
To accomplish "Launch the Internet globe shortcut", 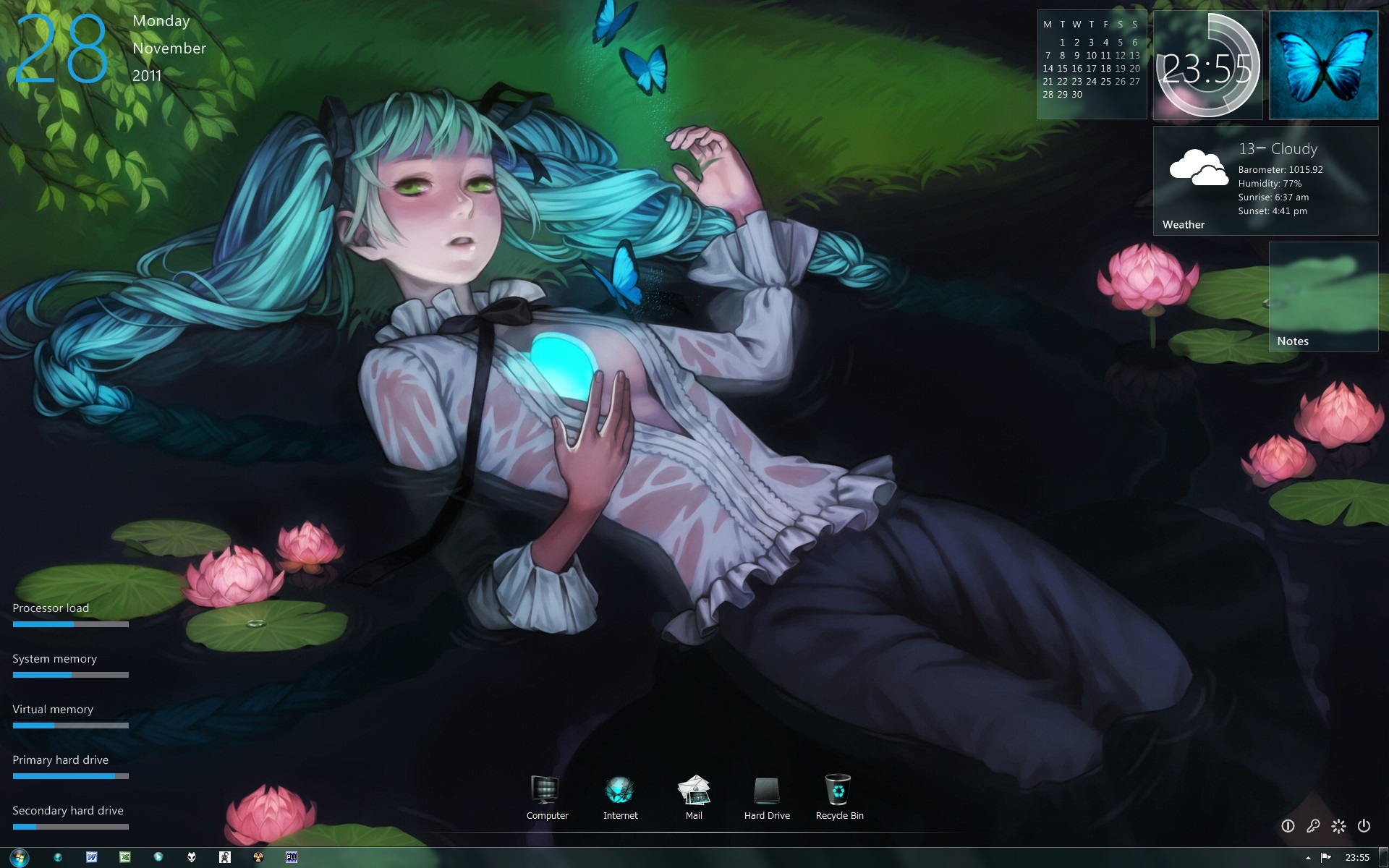I will point(620,791).
